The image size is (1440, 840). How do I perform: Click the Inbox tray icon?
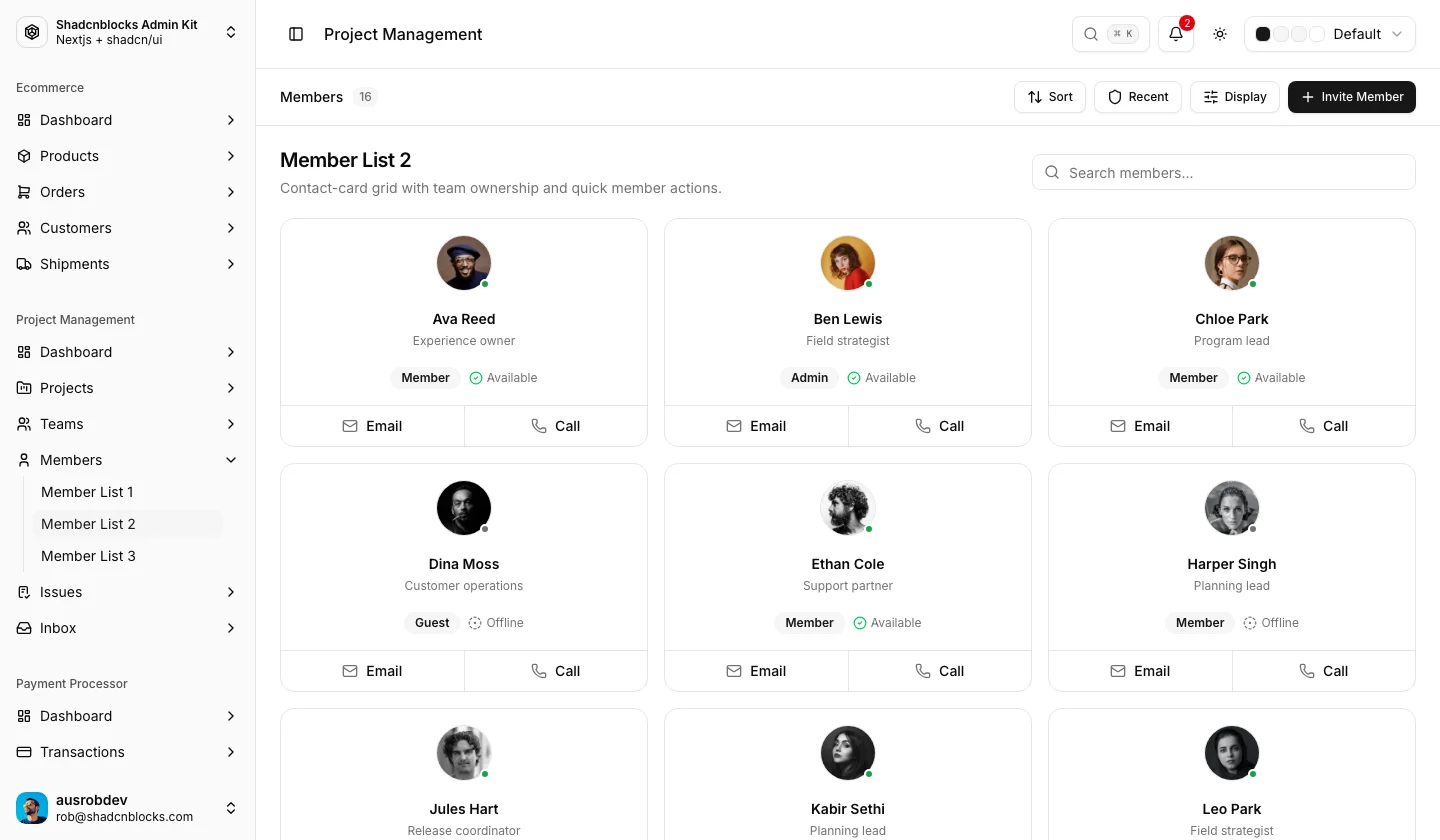(x=24, y=628)
